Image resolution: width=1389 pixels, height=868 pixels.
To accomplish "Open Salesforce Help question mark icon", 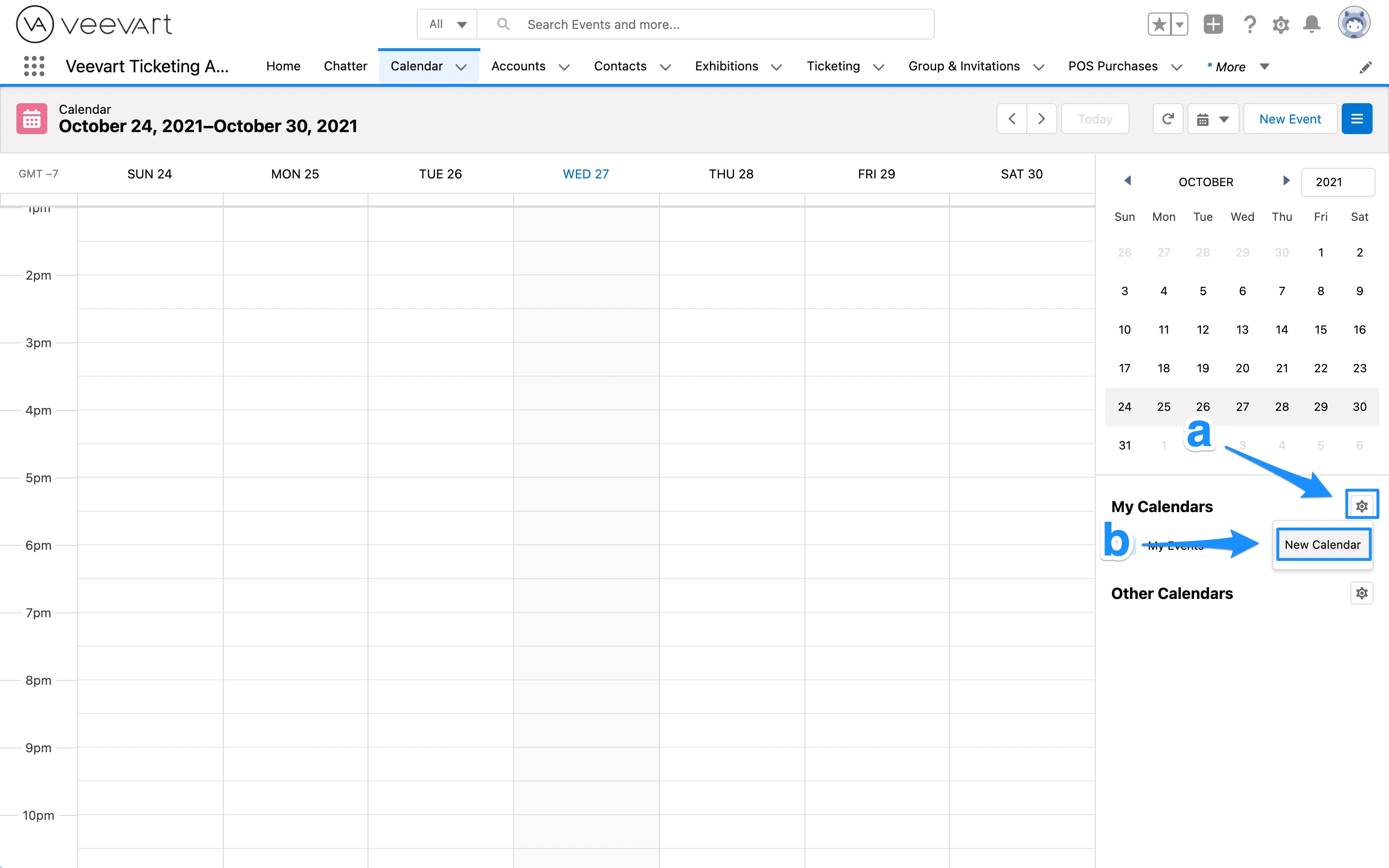I will pos(1250,24).
